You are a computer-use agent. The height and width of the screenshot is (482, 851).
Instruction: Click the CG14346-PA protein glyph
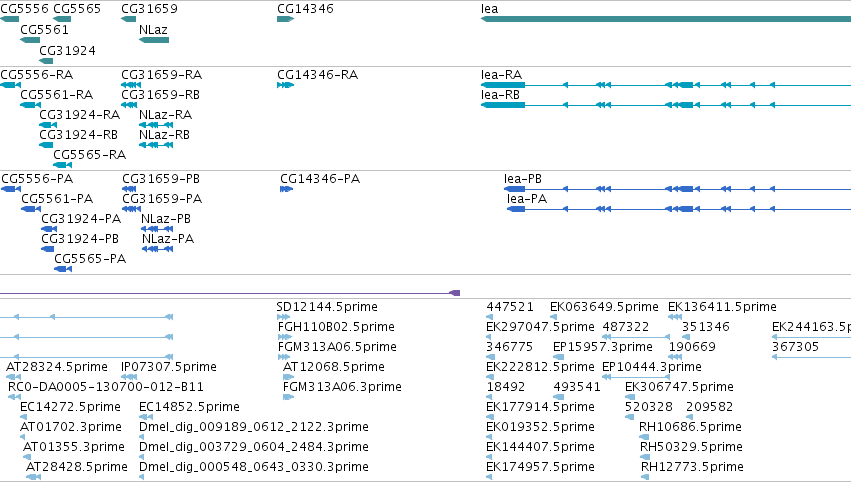[x=287, y=189]
